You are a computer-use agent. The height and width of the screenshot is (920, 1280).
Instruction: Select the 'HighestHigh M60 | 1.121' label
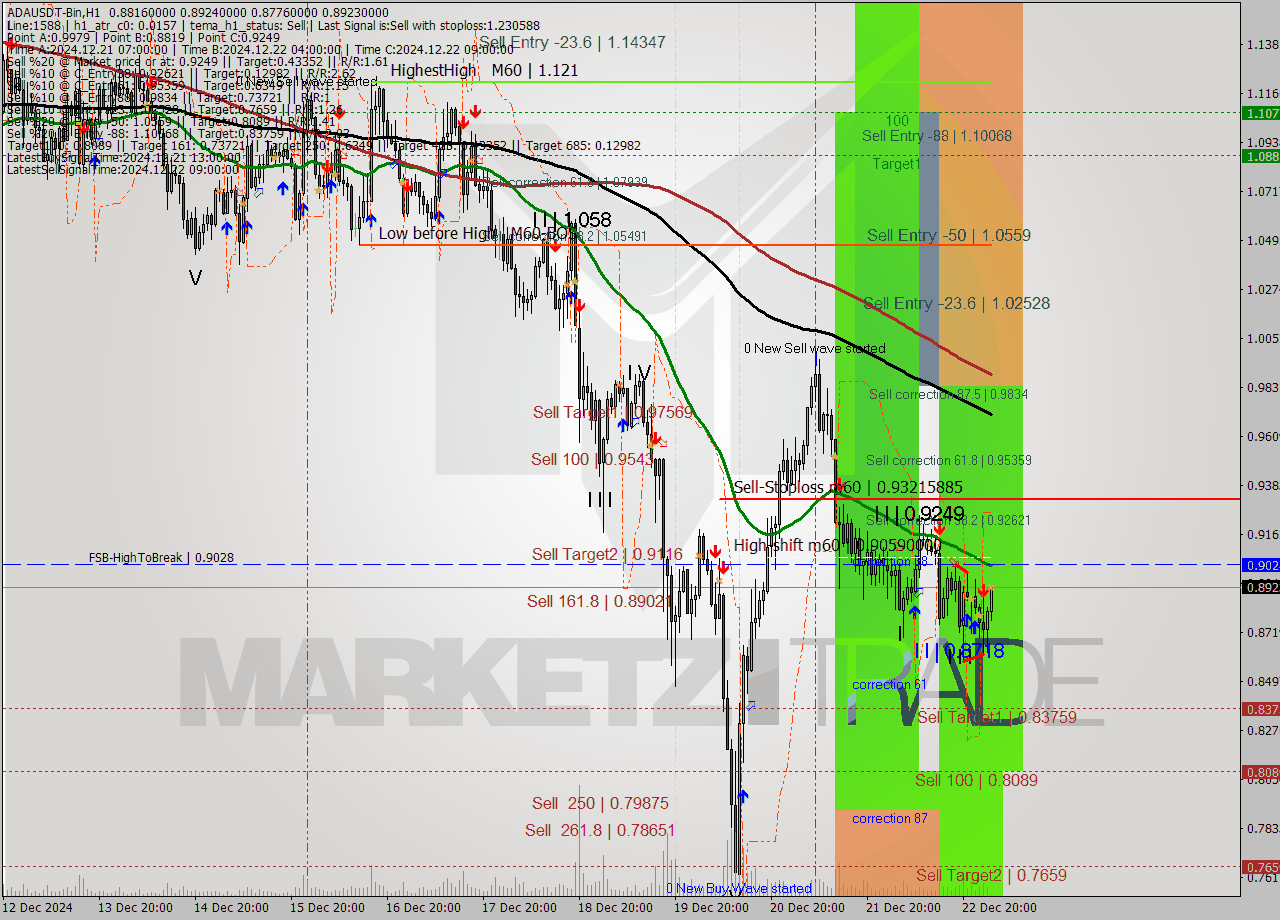(484, 70)
